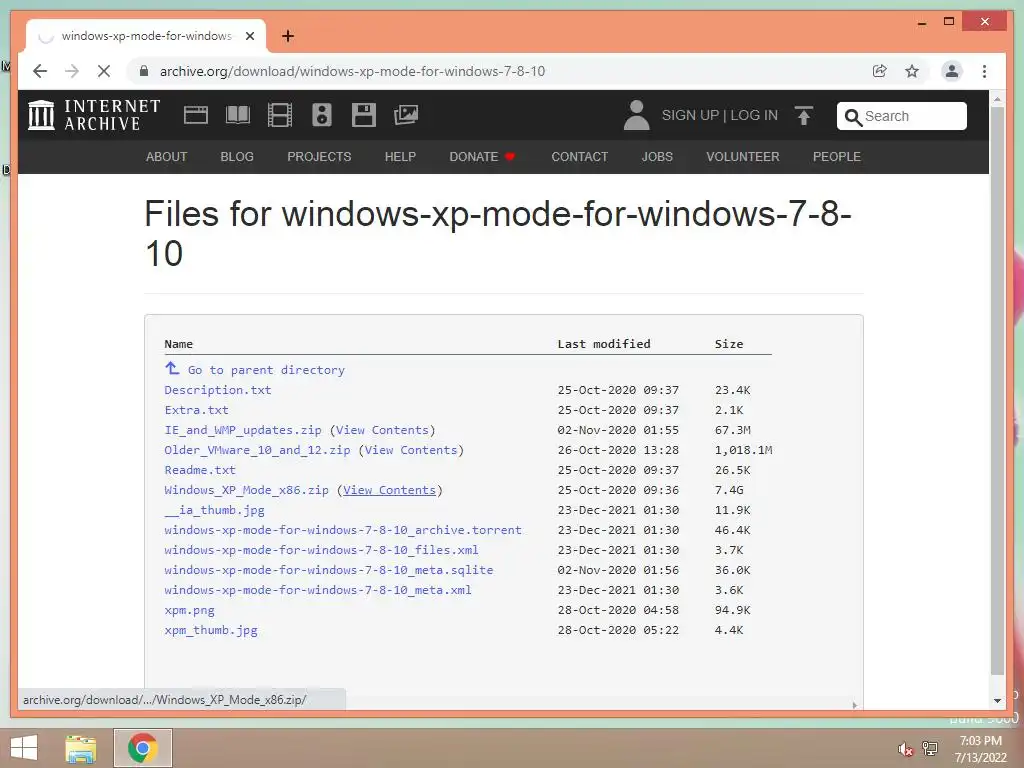
Task: Click the scrollbar down arrow
Action: (997, 701)
